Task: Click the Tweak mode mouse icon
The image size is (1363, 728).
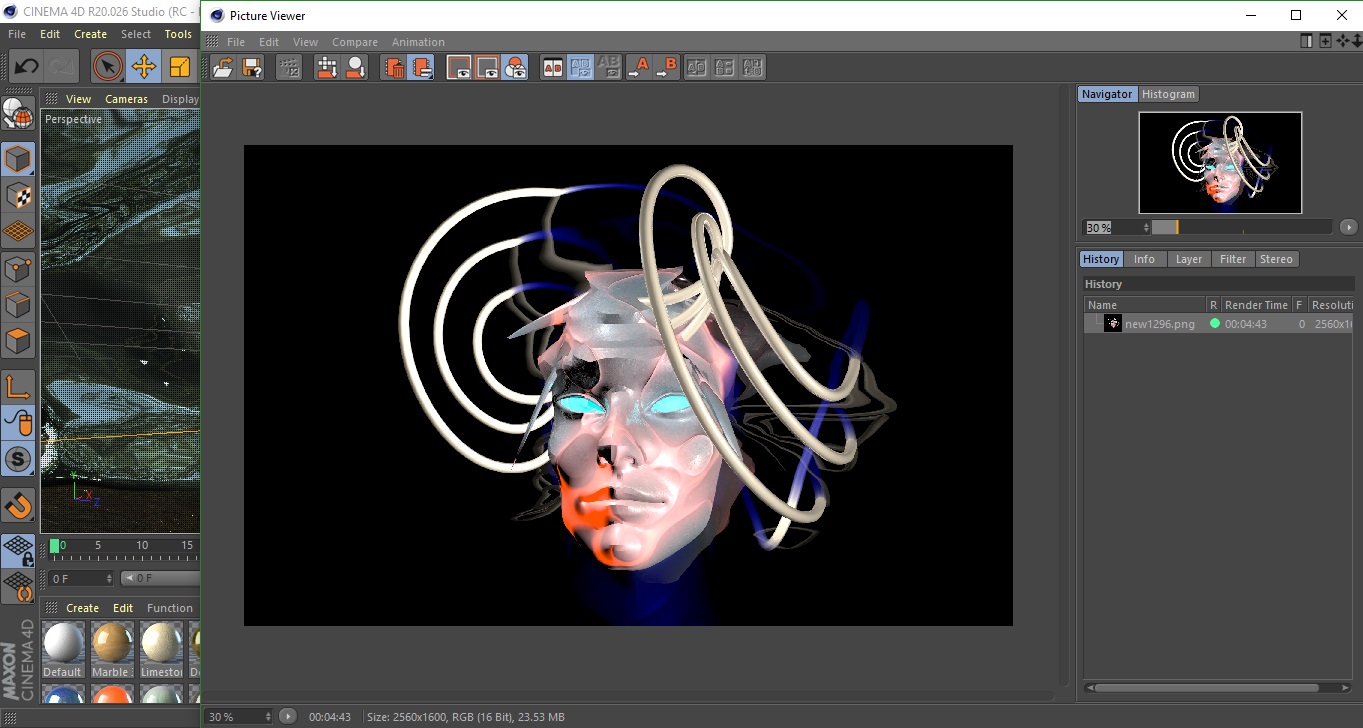Action: [18, 423]
